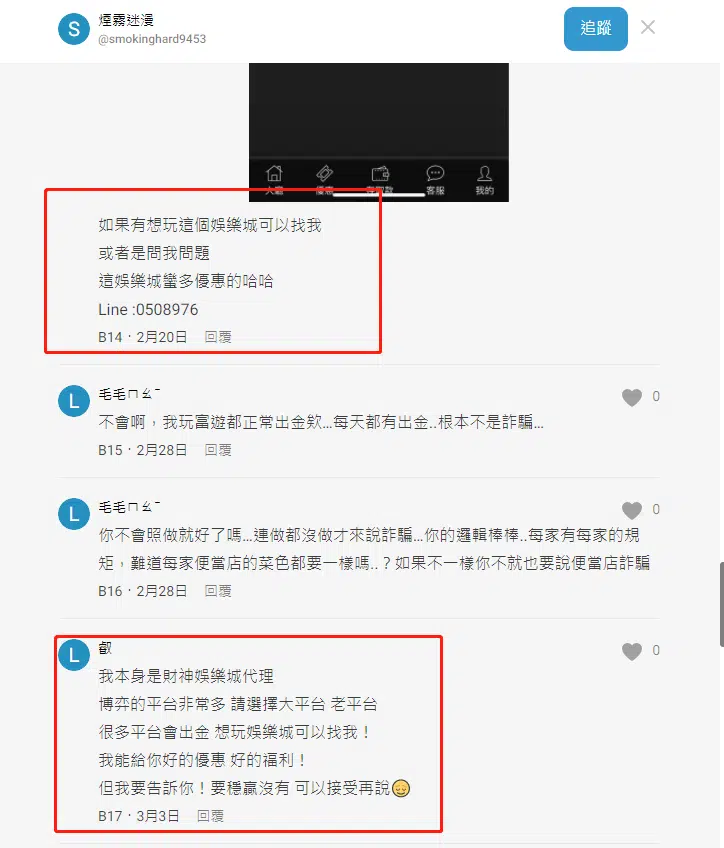
Task: Tap the 我的 profile icon in image
Action: point(484,174)
